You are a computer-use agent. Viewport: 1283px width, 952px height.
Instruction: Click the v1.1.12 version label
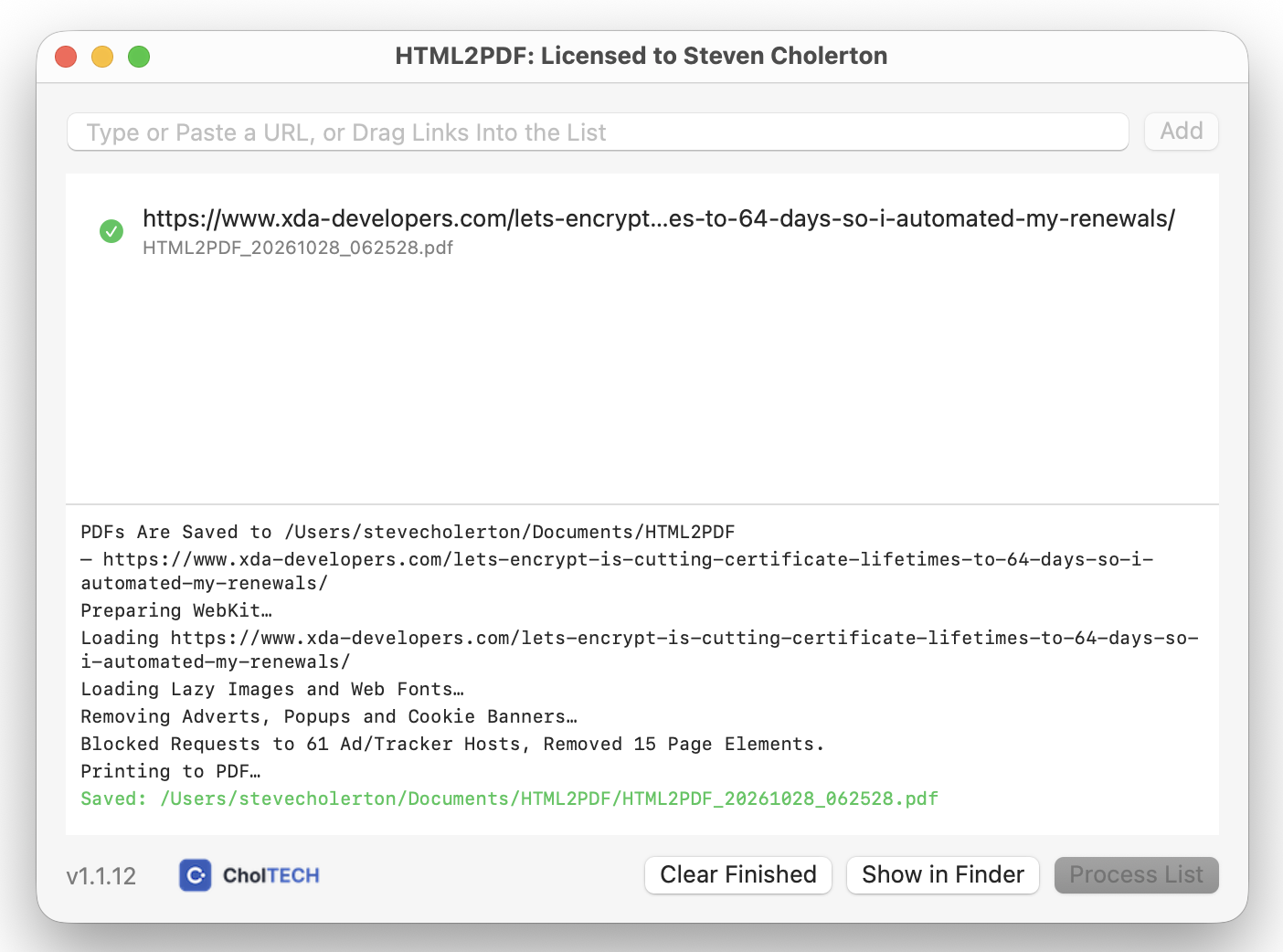(101, 876)
